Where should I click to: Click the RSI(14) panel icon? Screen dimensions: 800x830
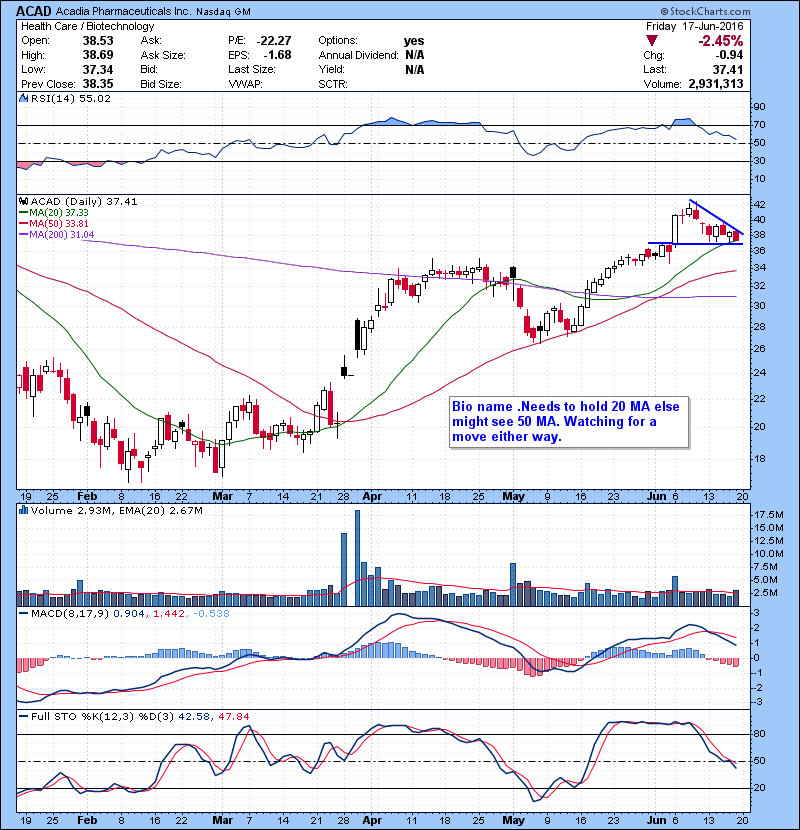23,98
